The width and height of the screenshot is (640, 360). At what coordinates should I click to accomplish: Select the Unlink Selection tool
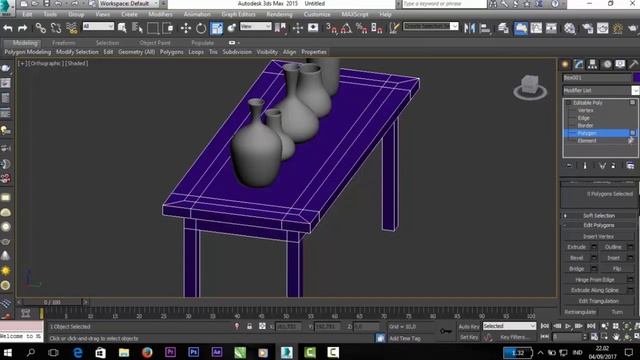pos(56,28)
